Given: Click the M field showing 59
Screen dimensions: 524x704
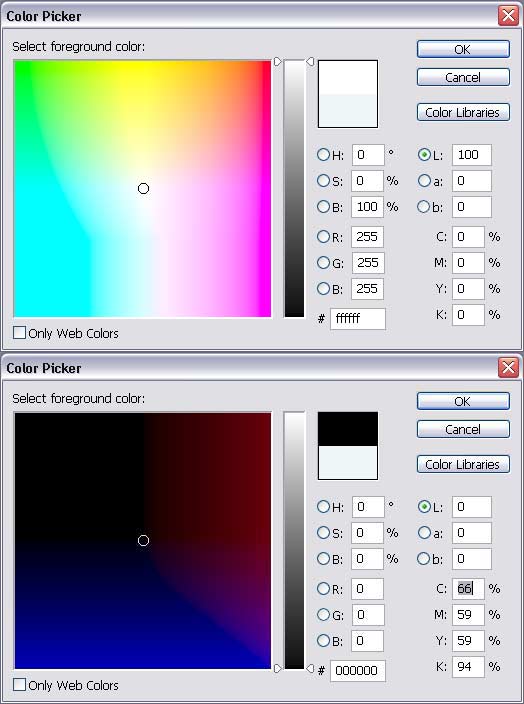Looking at the screenshot, I should (x=468, y=615).
